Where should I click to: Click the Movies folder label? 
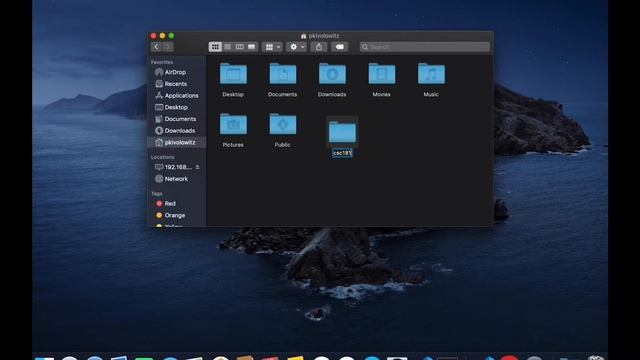pos(382,94)
